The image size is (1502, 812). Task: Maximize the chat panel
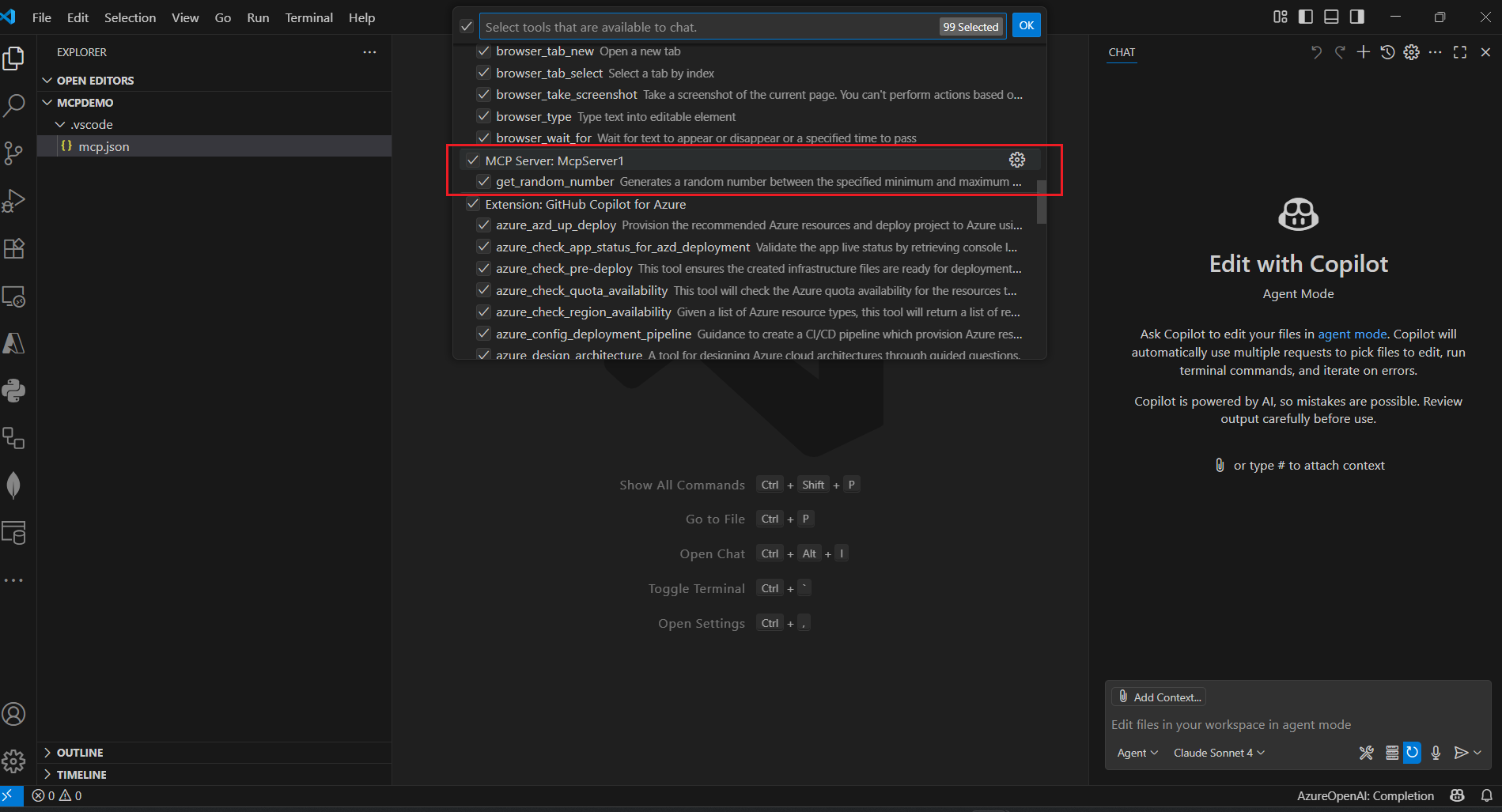pos(1460,52)
